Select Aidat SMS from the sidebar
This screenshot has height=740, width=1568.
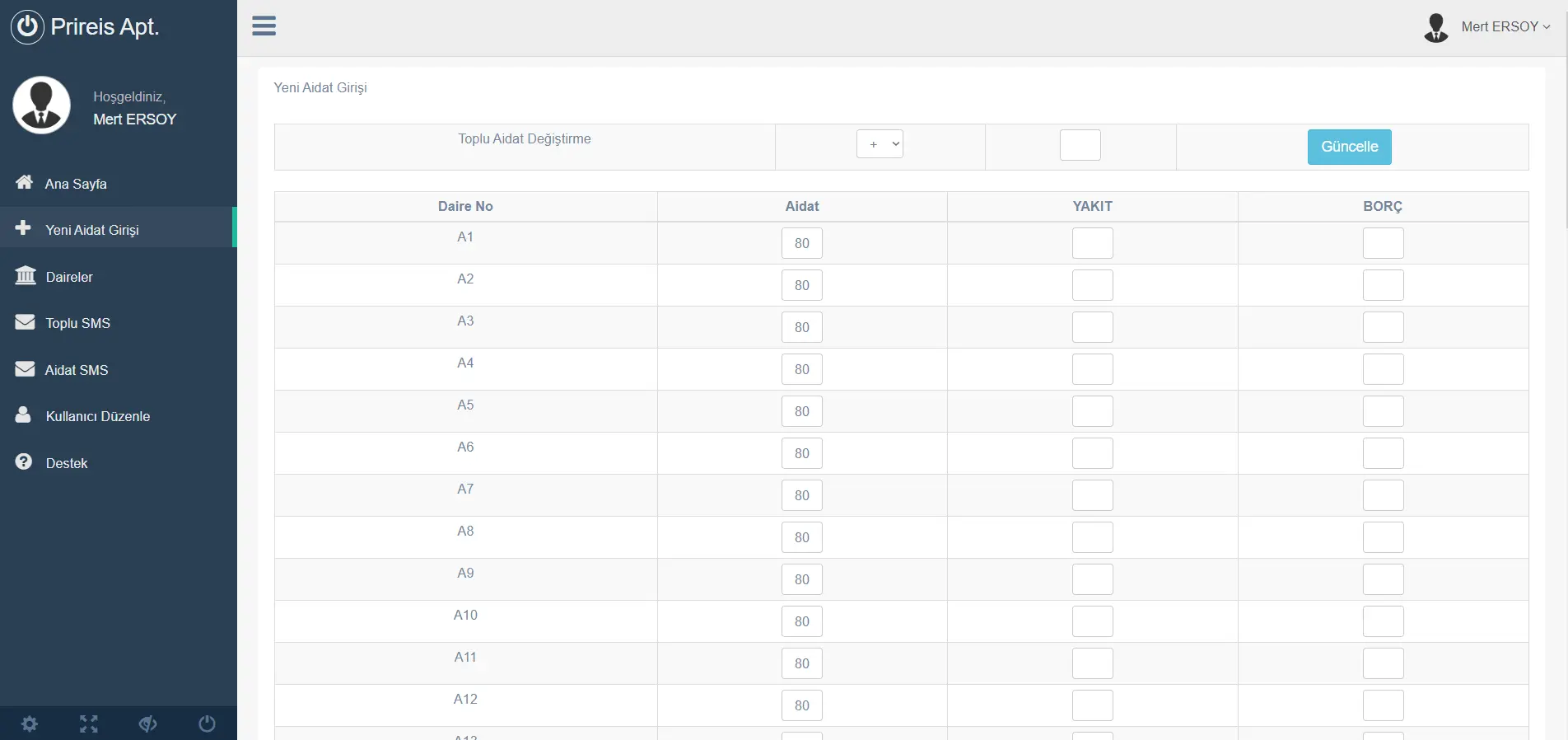click(x=76, y=370)
